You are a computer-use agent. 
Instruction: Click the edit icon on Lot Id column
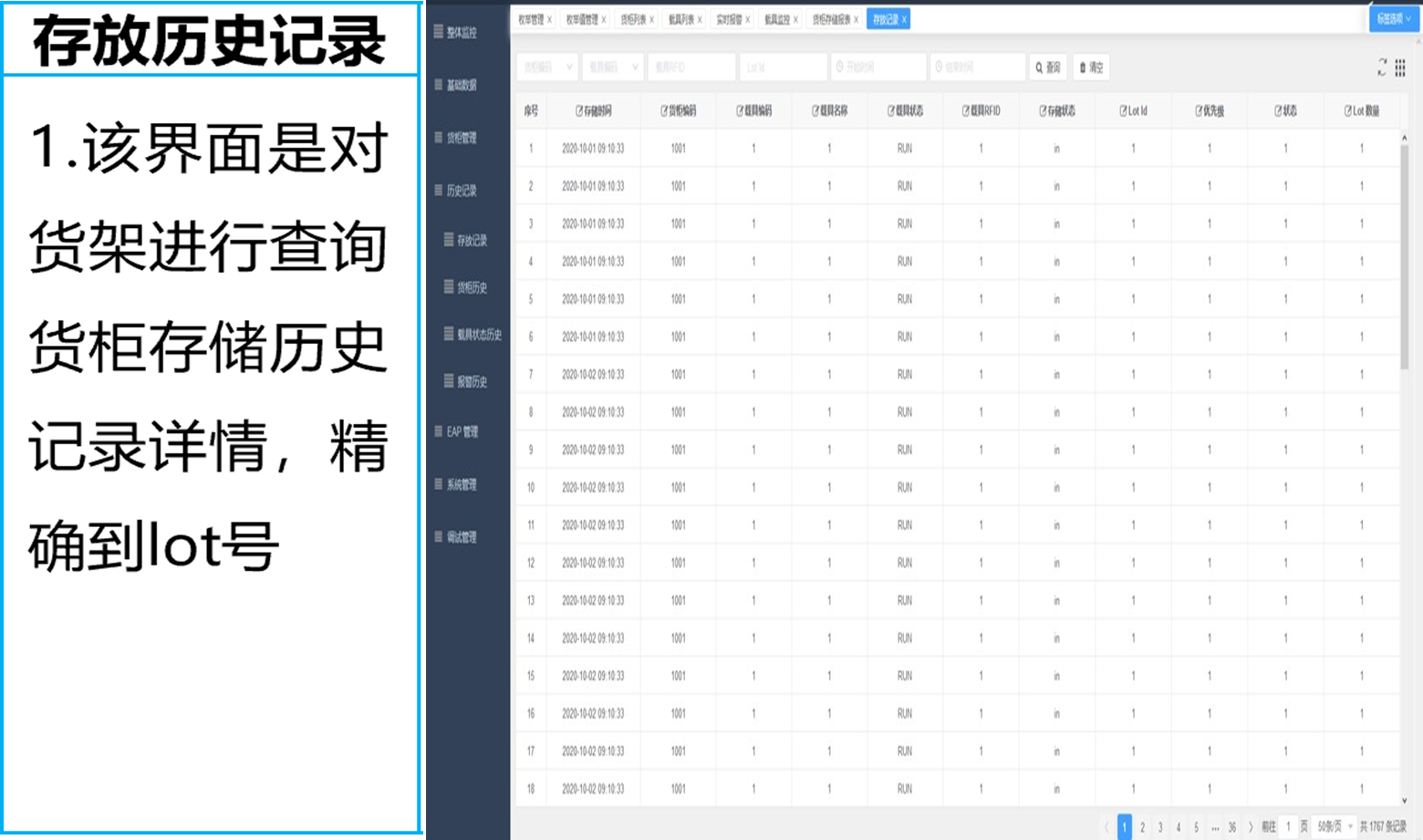point(1123,111)
